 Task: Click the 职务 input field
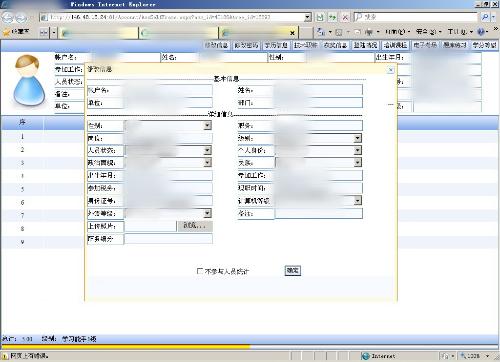[x=318, y=125]
